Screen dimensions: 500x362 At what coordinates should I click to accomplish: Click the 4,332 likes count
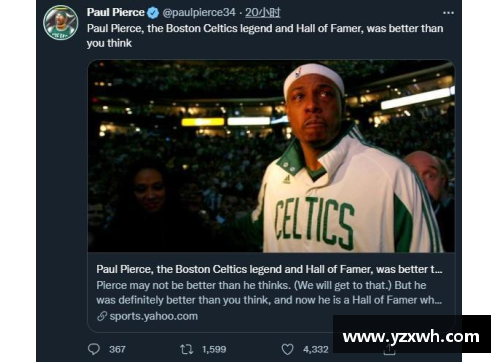point(316,349)
